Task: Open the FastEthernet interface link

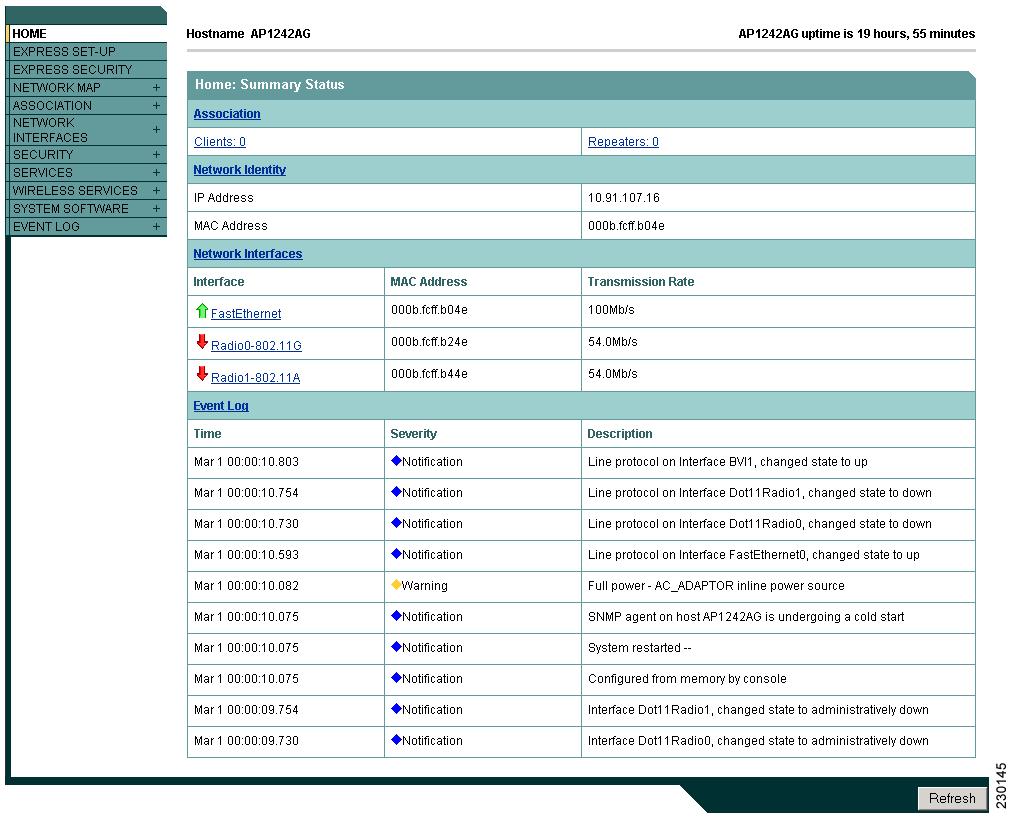Action: 246,314
